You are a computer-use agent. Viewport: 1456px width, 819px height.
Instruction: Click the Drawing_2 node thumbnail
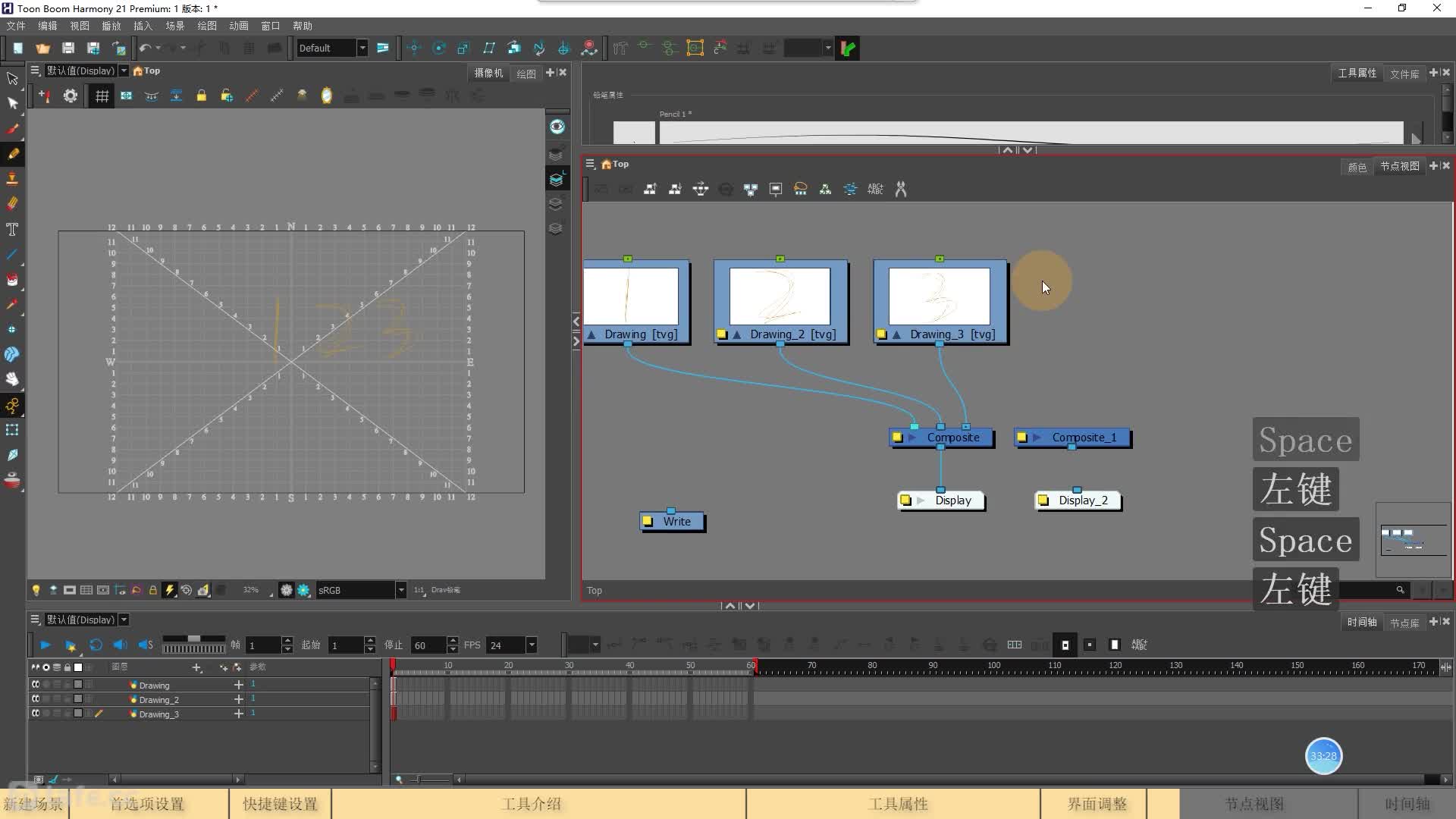click(x=780, y=297)
